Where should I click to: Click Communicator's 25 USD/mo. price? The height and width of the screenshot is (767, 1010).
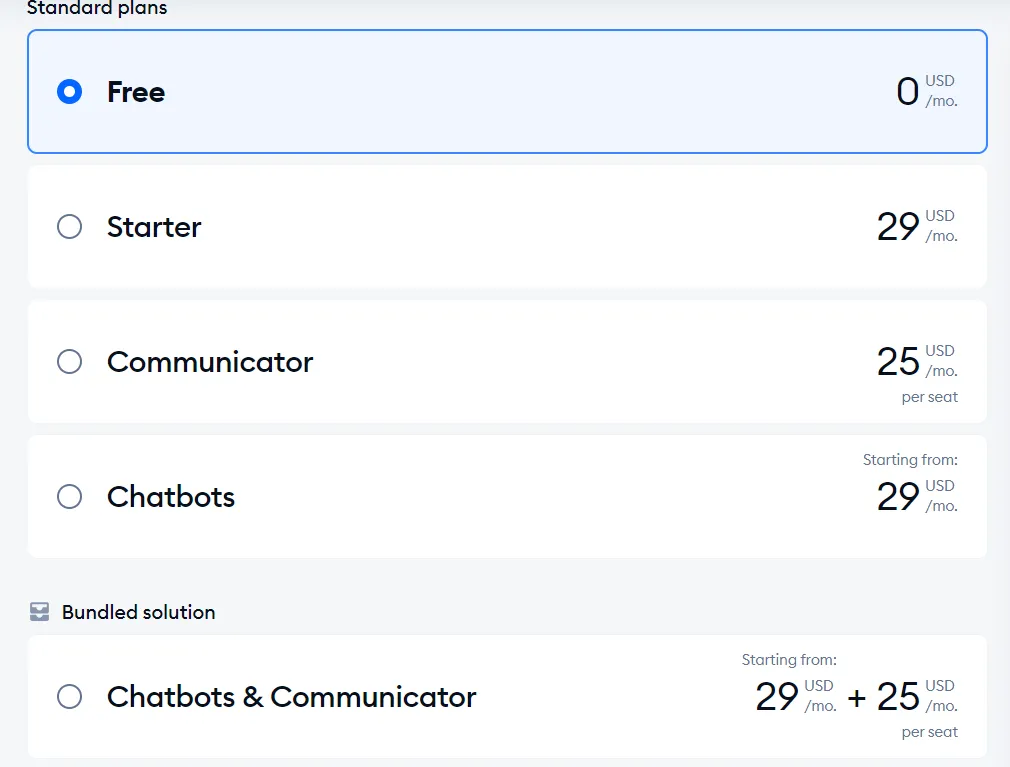point(917,361)
